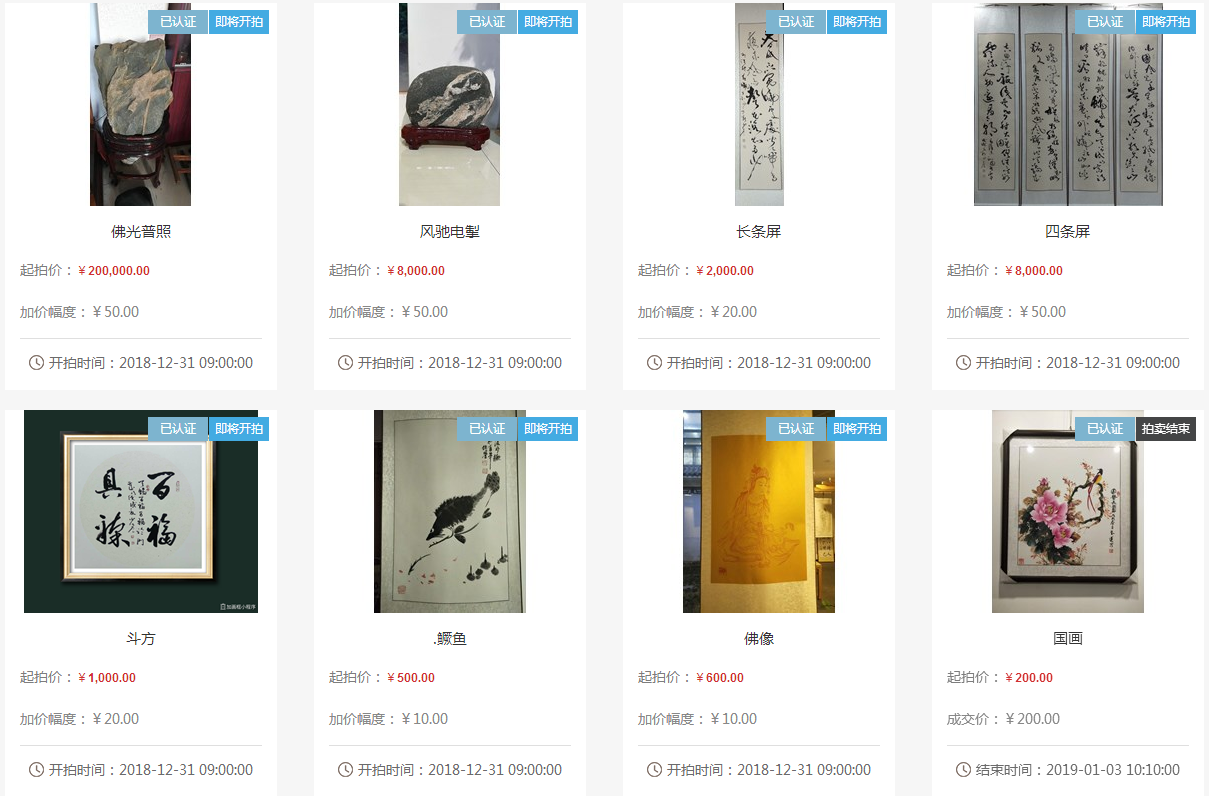Click the clock icon under 风驰电掣
The image size is (1209, 796).
point(345,363)
